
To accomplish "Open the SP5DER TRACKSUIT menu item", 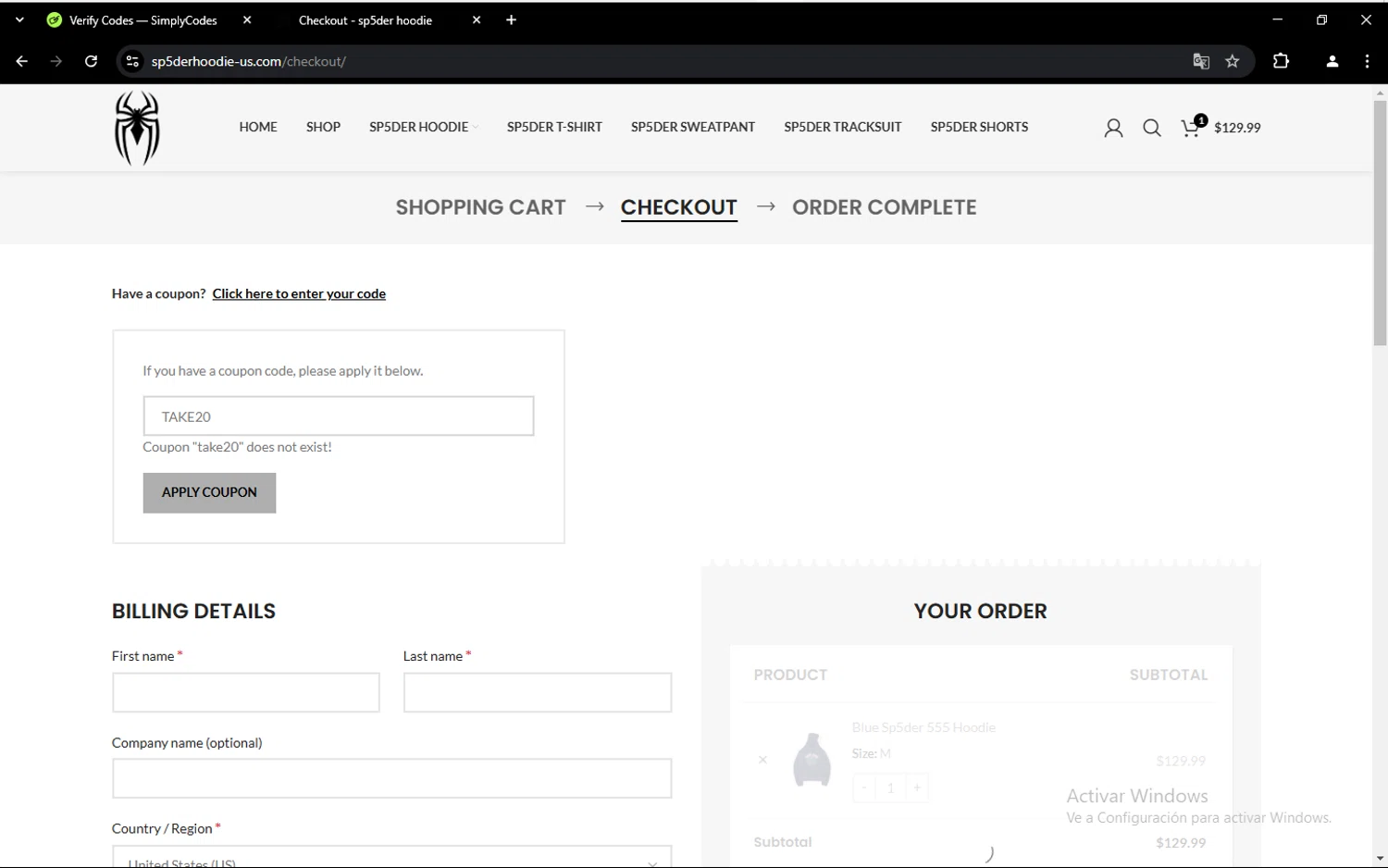I will click(842, 127).
